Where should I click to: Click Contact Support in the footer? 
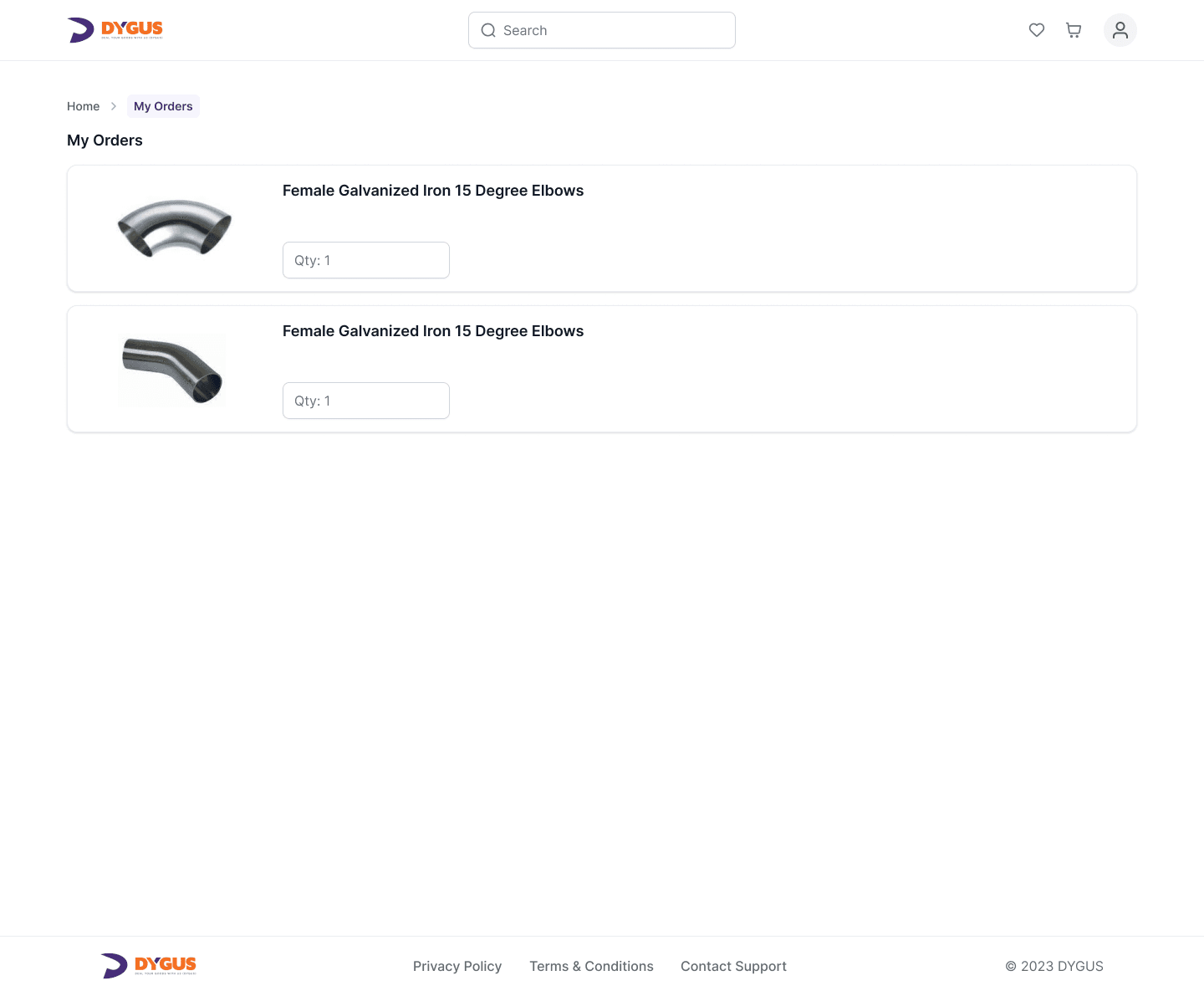[733, 966]
